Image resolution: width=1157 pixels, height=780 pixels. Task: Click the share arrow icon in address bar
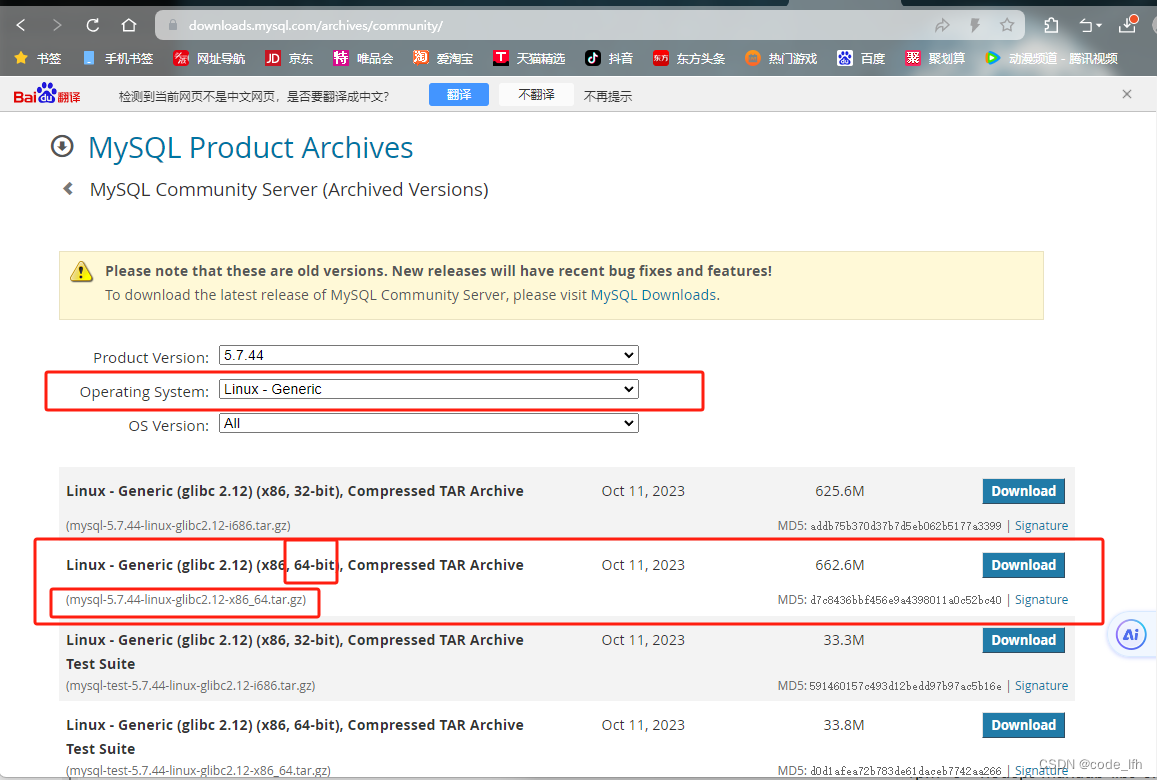coord(942,26)
